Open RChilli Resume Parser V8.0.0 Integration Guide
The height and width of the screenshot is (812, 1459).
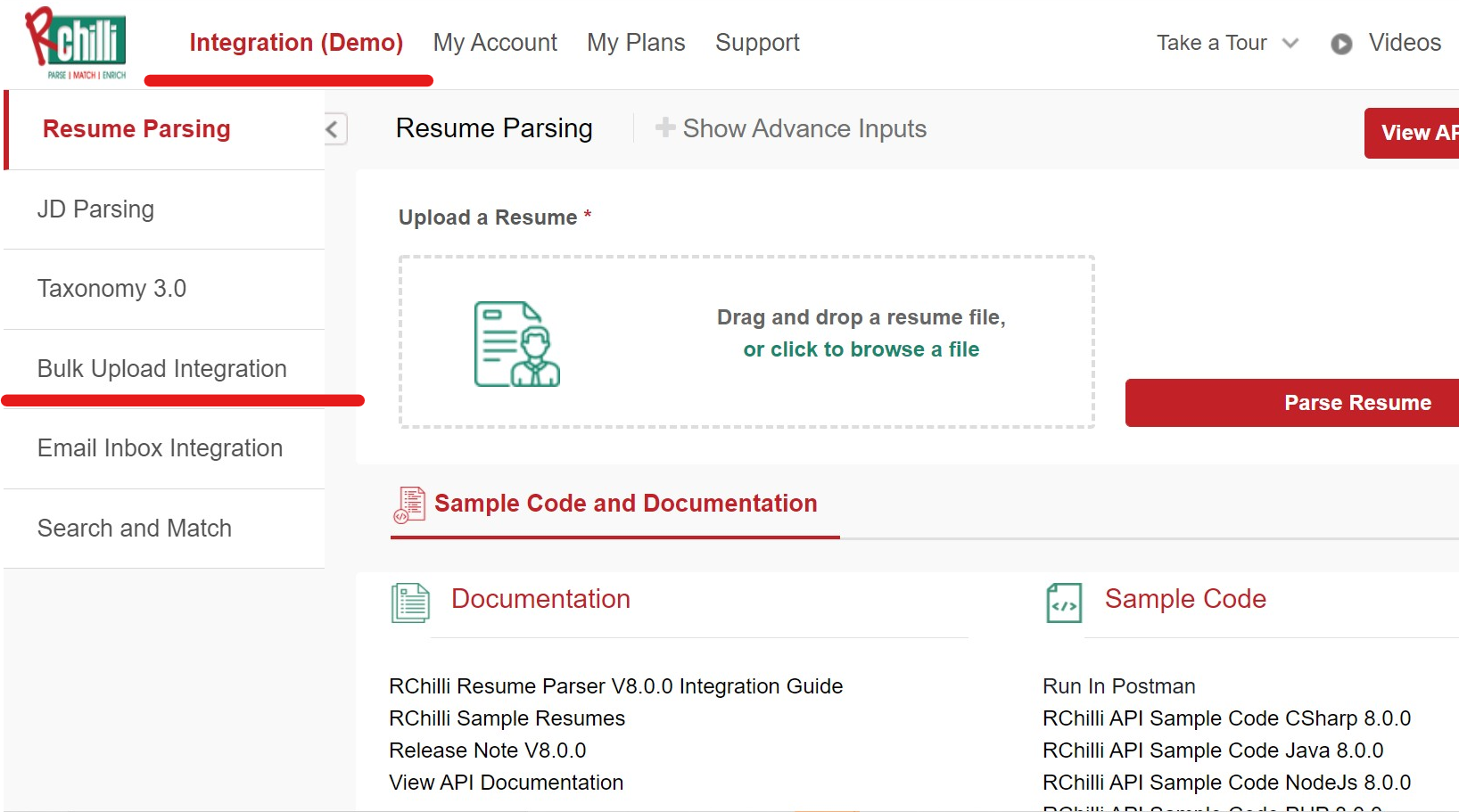(x=616, y=686)
